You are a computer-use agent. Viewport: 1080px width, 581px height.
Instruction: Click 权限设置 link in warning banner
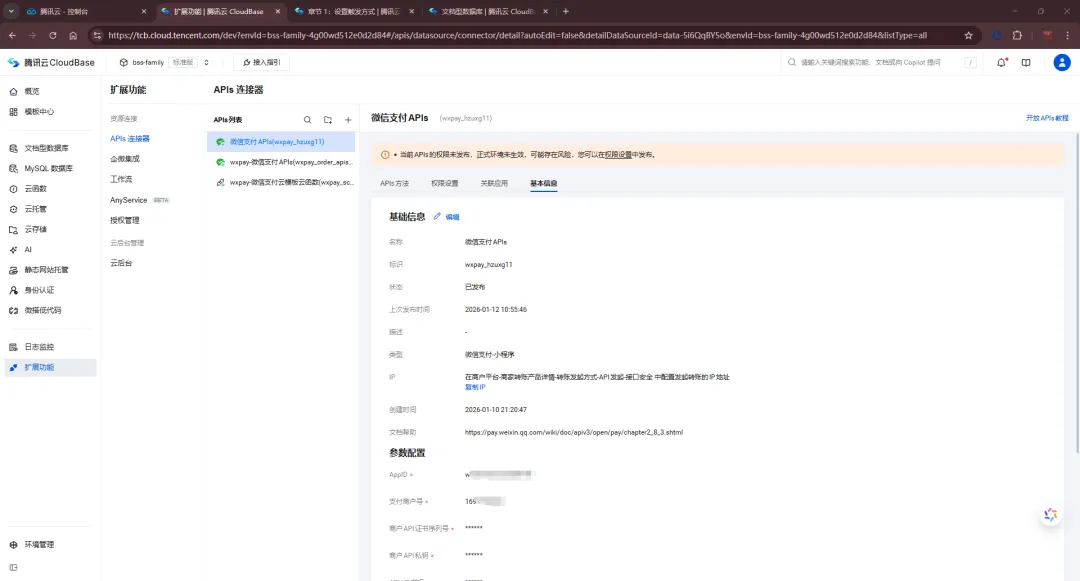tap(618, 155)
